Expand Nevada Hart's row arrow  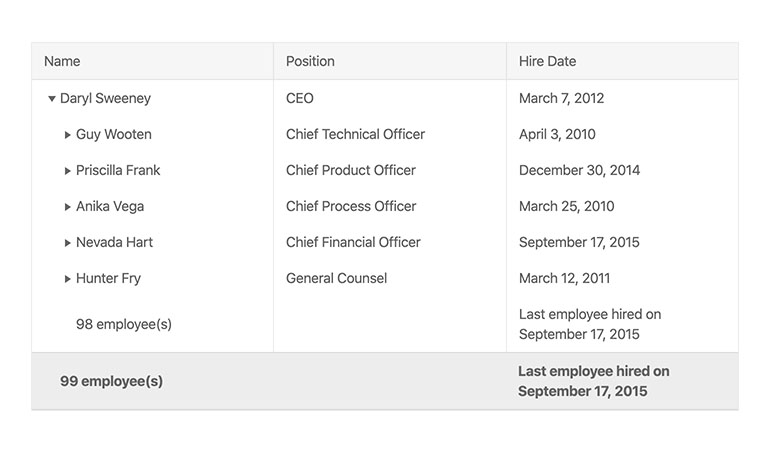(x=68, y=243)
